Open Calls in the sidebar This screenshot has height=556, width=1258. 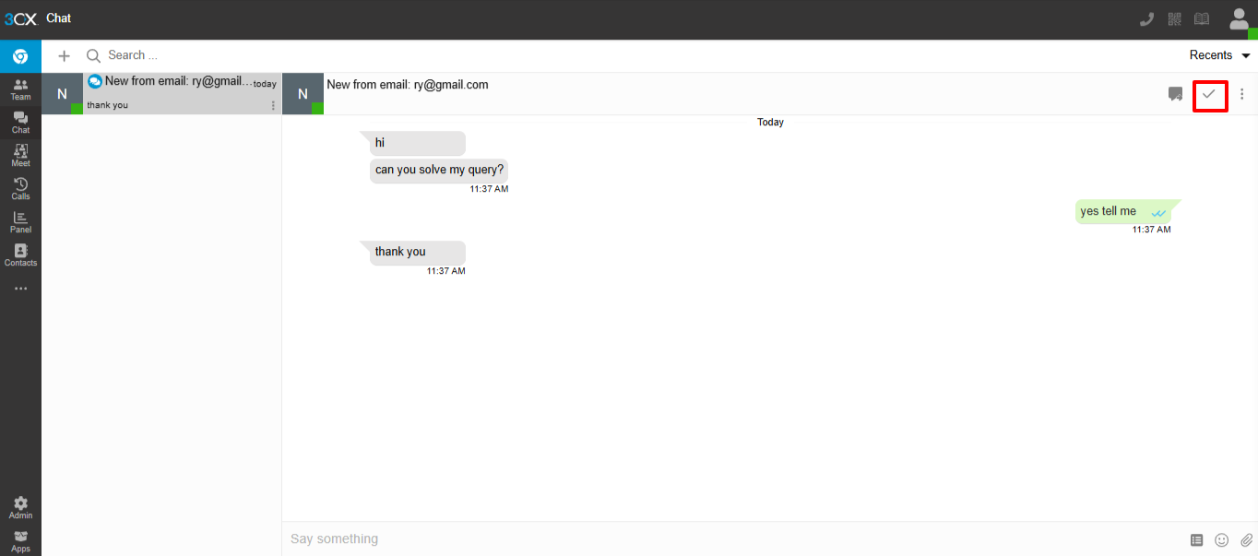click(x=20, y=188)
